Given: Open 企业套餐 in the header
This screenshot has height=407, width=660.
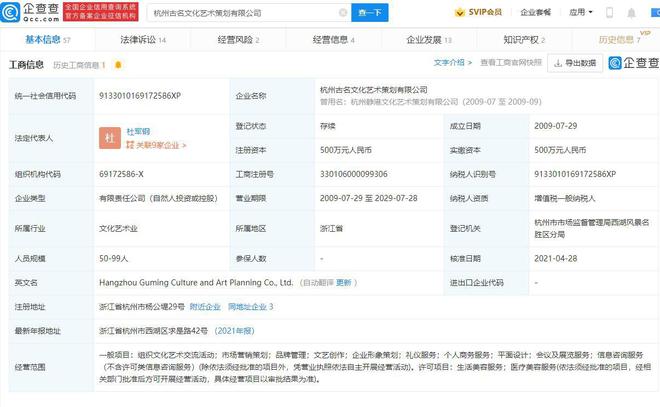Looking at the screenshot, I should point(535,12).
